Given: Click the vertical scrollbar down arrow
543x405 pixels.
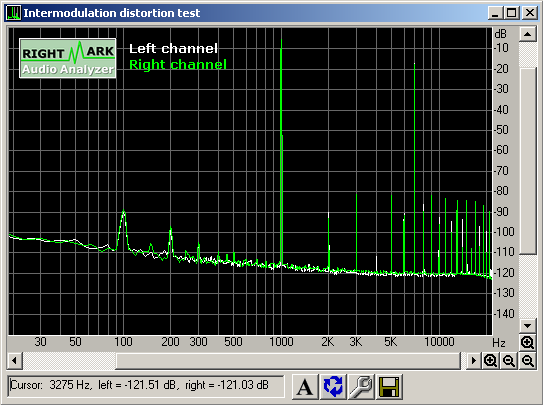Looking at the screenshot, I should pyautogui.click(x=527, y=326).
